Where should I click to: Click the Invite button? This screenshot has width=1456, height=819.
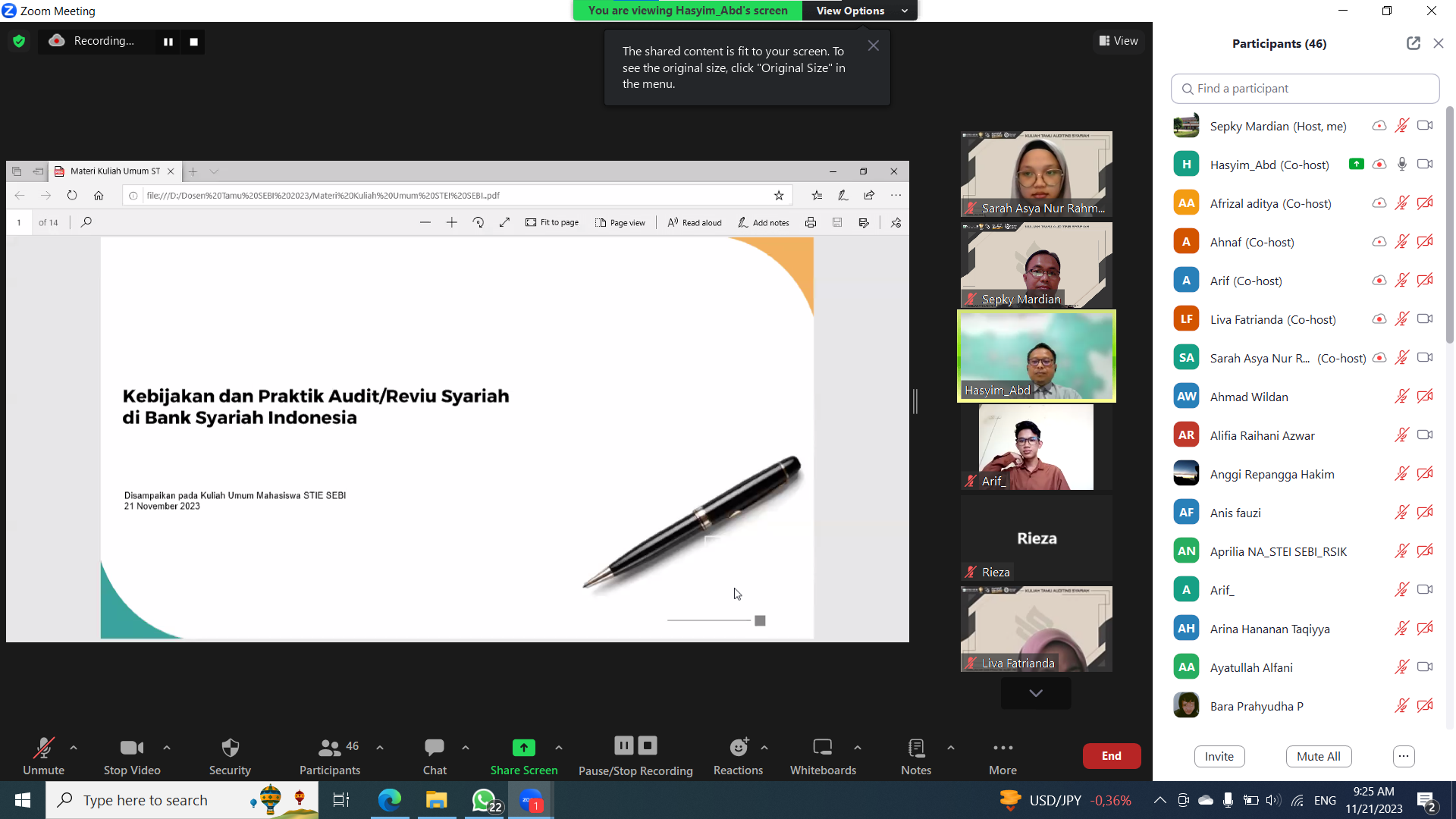(x=1219, y=756)
